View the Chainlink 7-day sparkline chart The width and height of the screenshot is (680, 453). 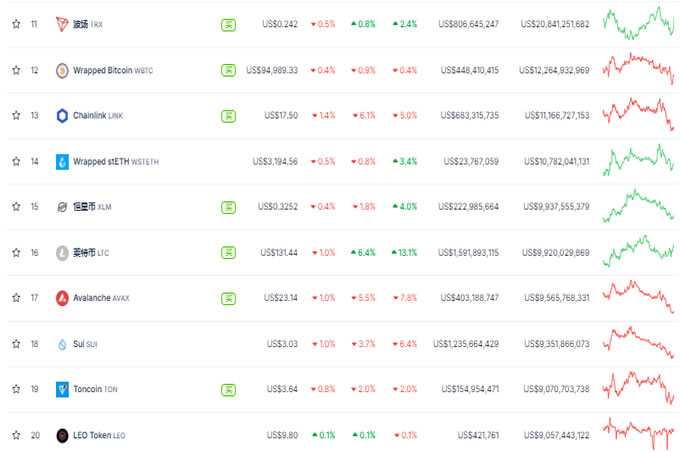click(638, 113)
